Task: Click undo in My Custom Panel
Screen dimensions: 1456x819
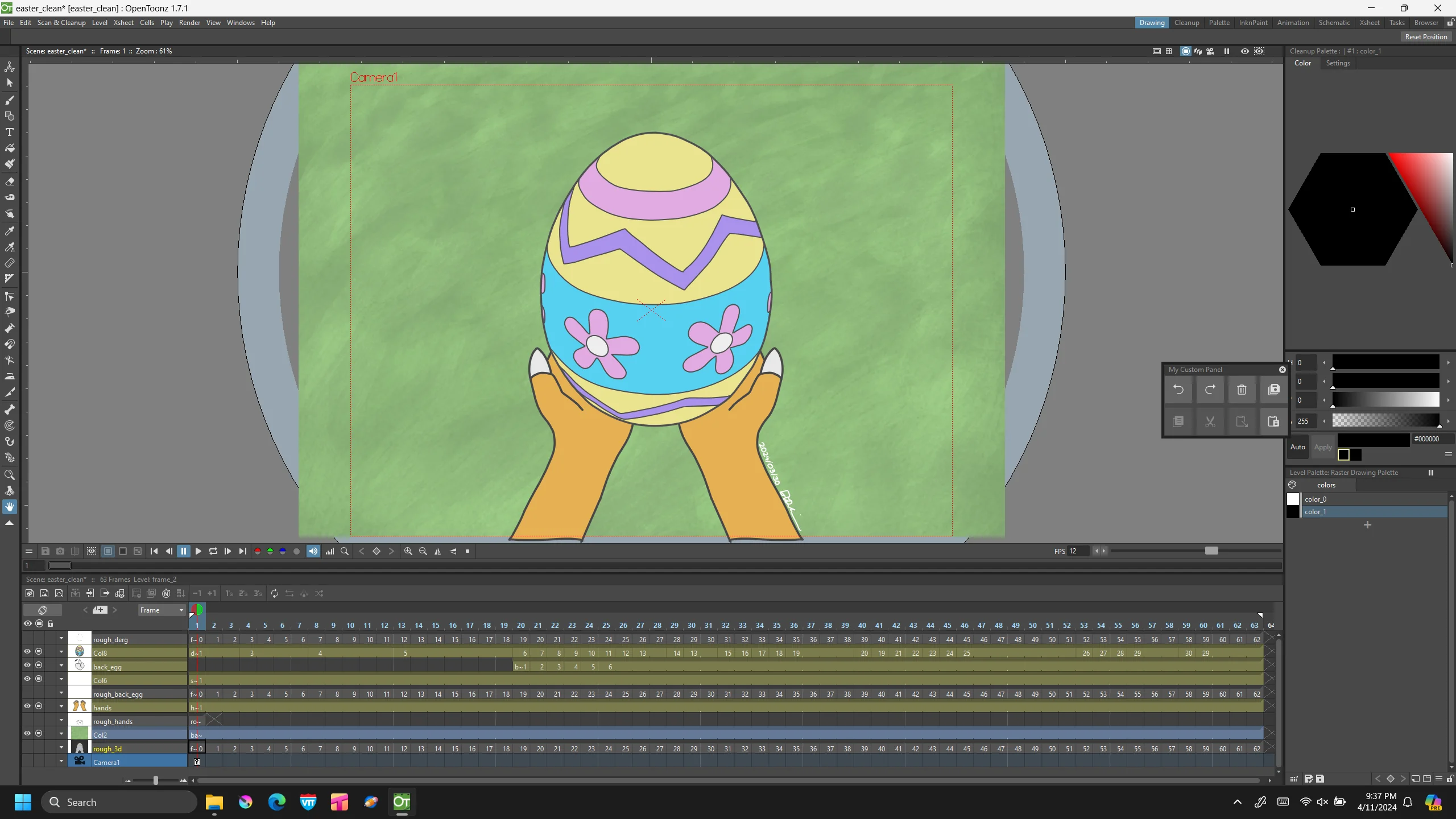Action: click(x=1178, y=390)
